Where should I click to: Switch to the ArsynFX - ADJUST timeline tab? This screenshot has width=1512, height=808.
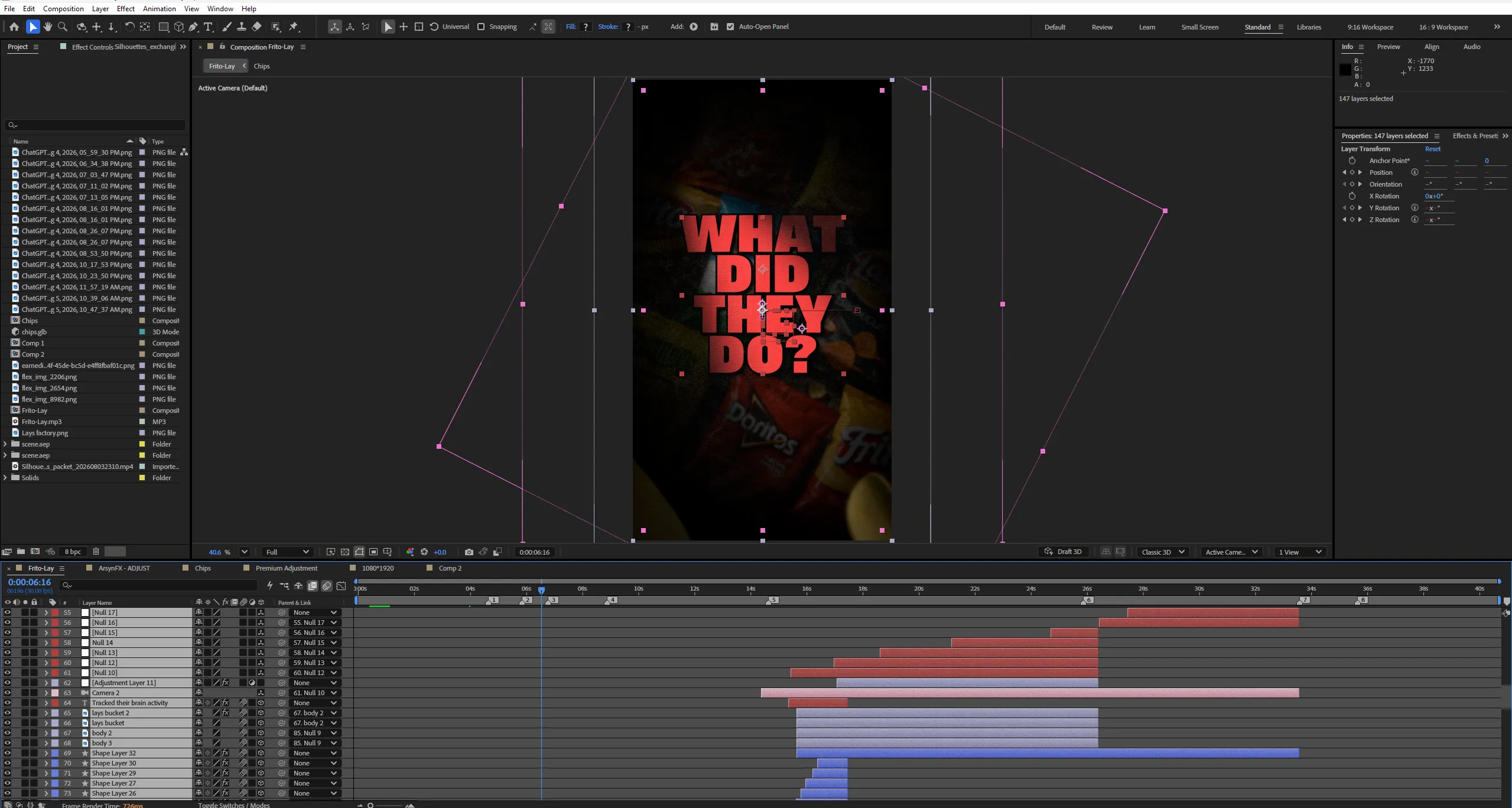[x=124, y=568]
